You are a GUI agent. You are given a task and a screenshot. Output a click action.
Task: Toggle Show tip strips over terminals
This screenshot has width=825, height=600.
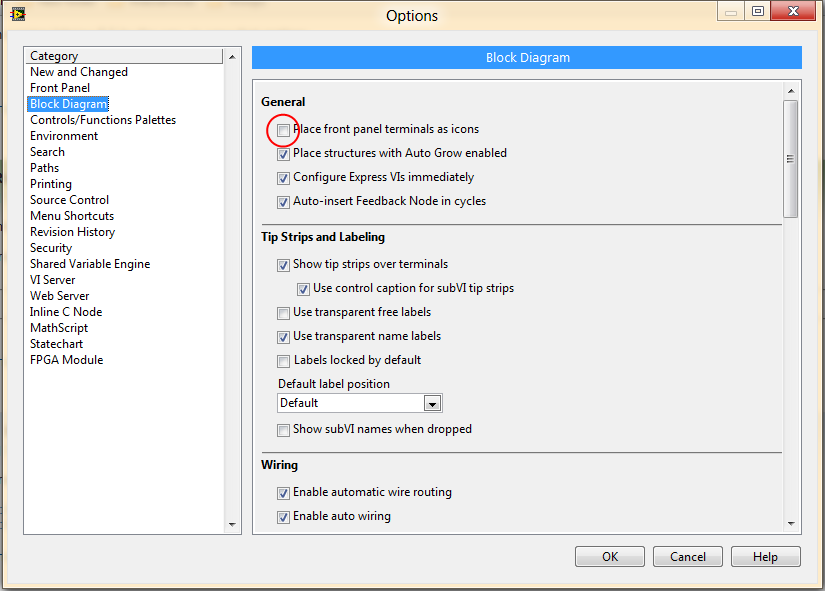pyautogui.click(x=283, y=265)
